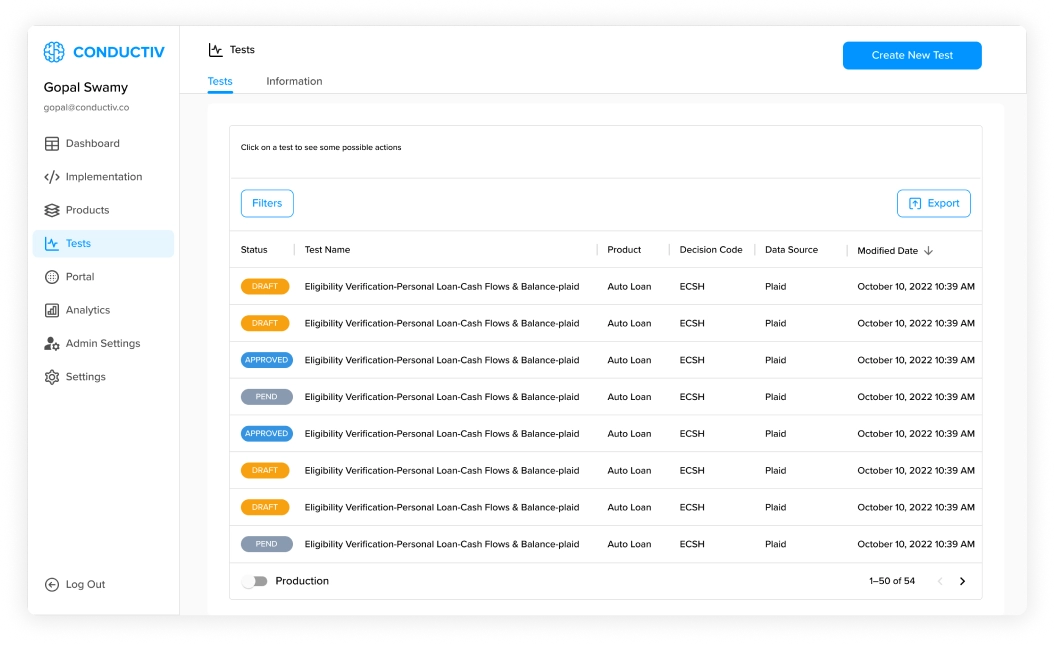1054x645 pixels.
Task: Open Dashboard via its grid icon
Action: (52, 144)
